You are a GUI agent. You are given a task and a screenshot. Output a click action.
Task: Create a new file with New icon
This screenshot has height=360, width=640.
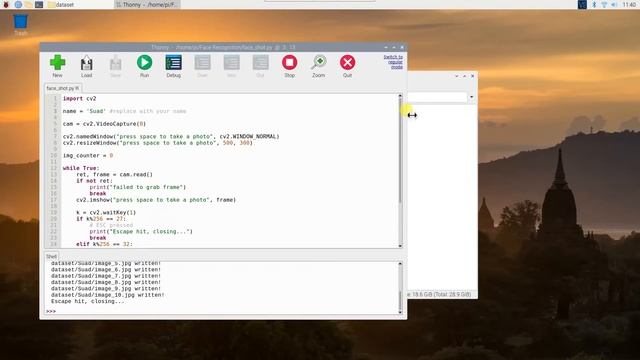tap(58, 66)
